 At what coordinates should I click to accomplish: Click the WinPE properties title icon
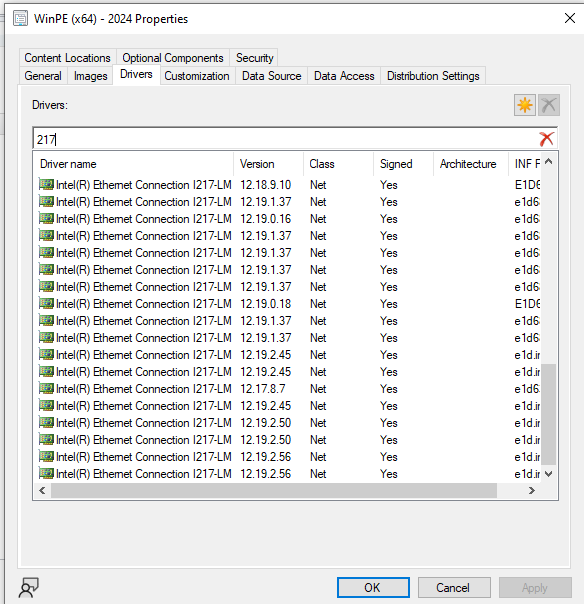tap(20, 18)
